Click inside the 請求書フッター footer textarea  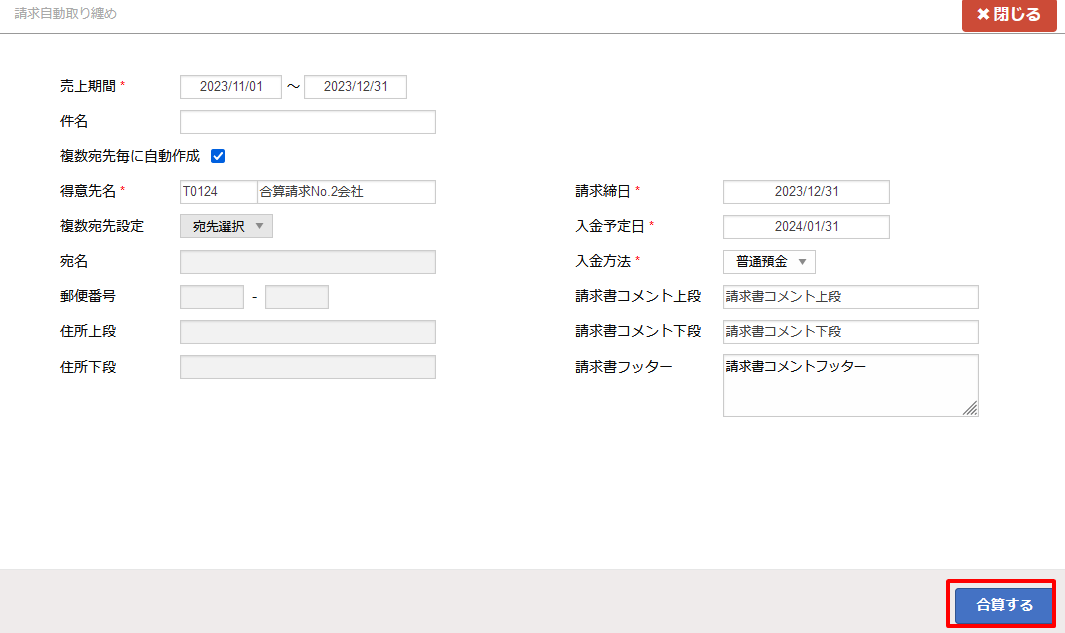(850, 380)
